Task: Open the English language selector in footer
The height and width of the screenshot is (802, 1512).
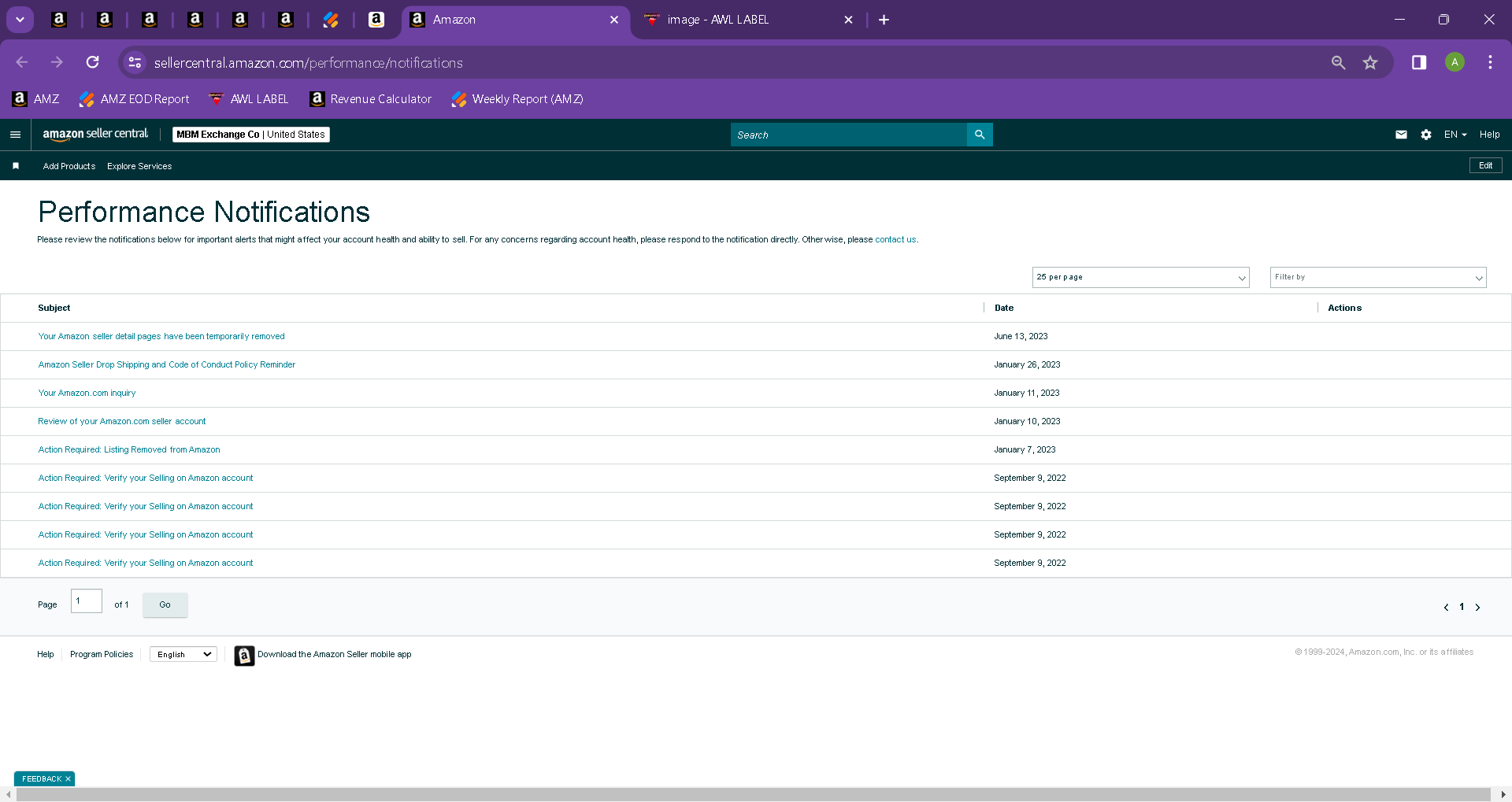Action: pos(183,655)
